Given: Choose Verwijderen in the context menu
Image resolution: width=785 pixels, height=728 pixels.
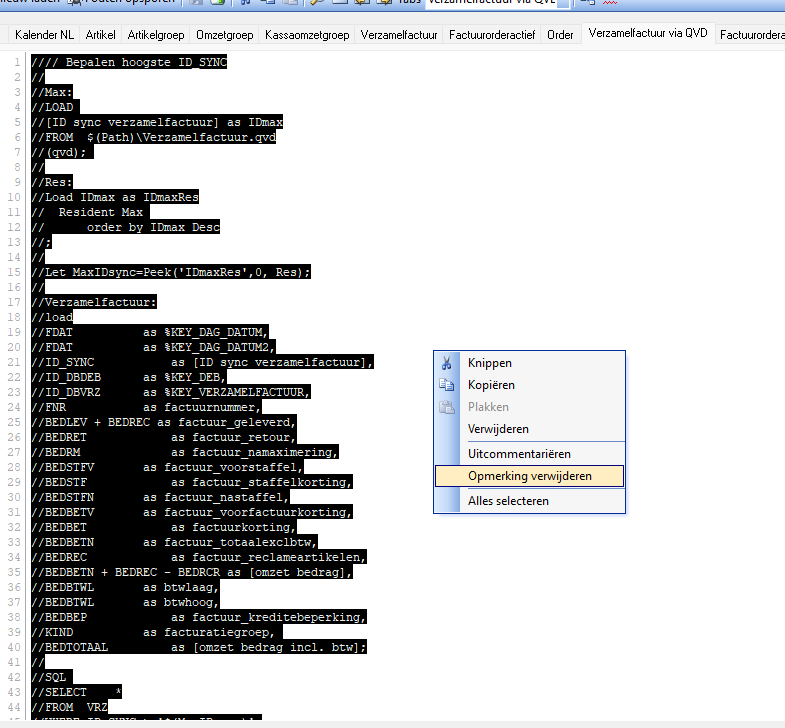Looking at the screenshot, I should click(530, 429).
